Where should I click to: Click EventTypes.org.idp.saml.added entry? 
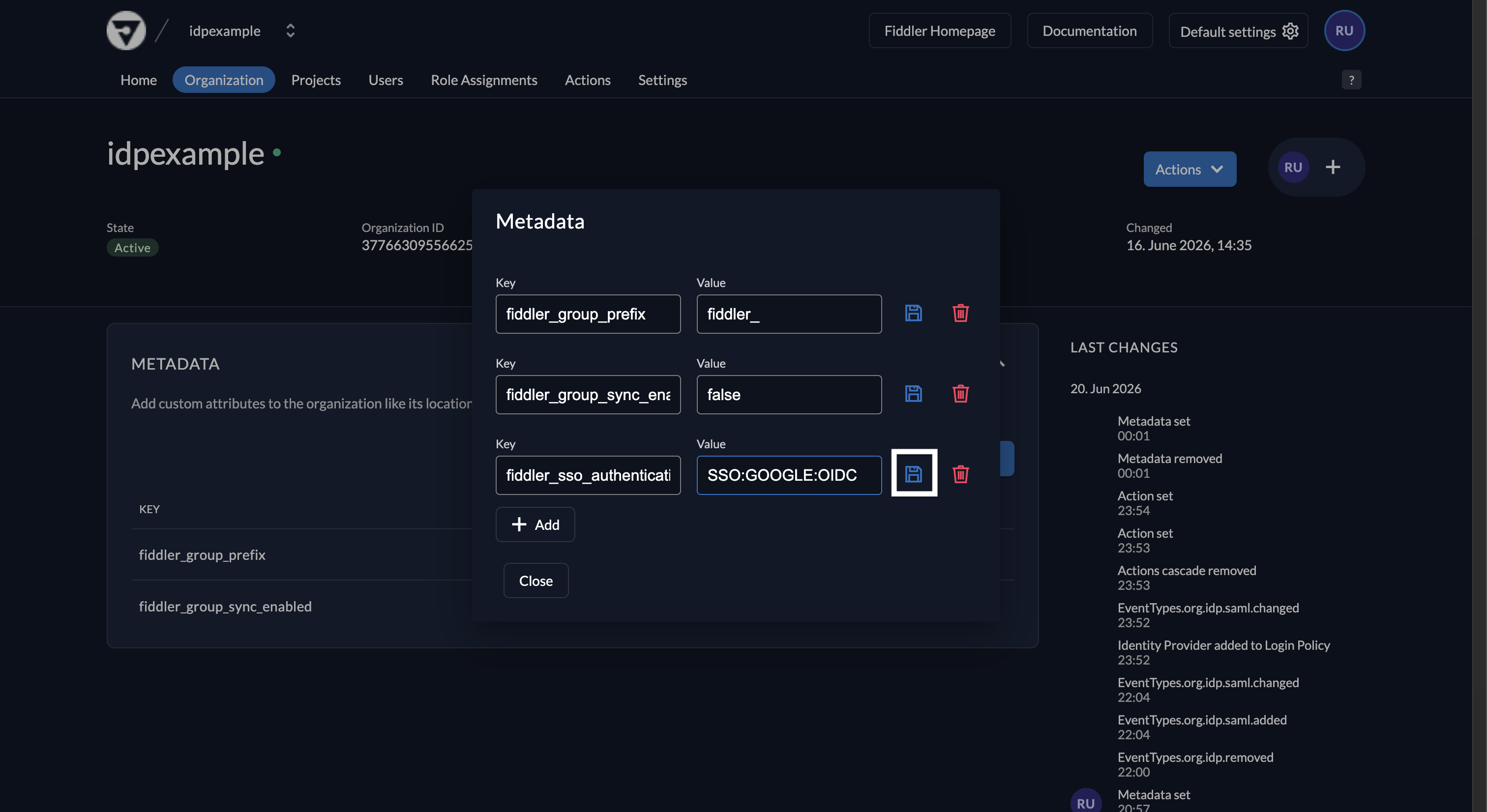pyautogui.click(x=1202, y=726)
